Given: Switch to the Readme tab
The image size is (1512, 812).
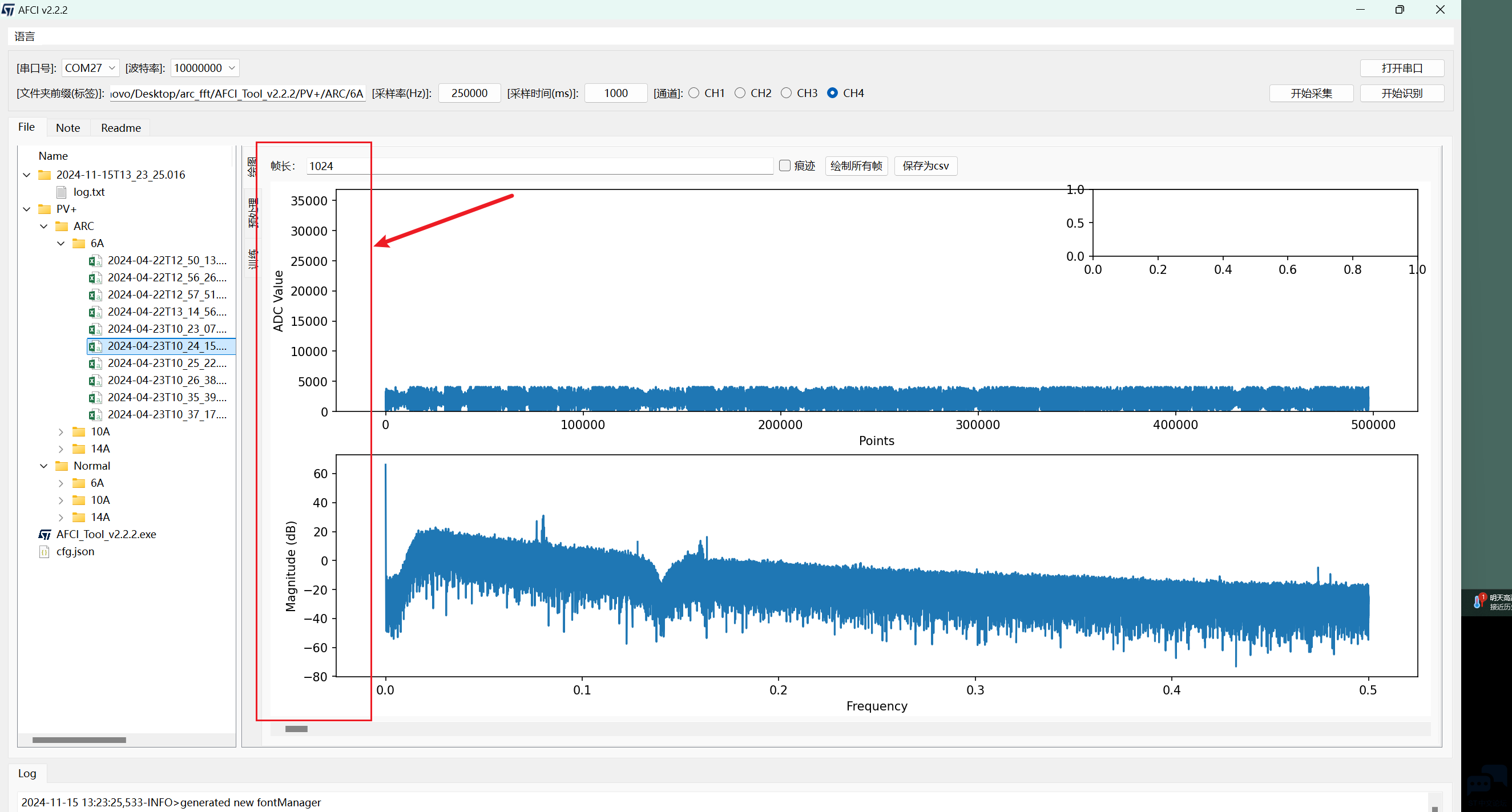Looking at the screenshot, I should [121, 128].
